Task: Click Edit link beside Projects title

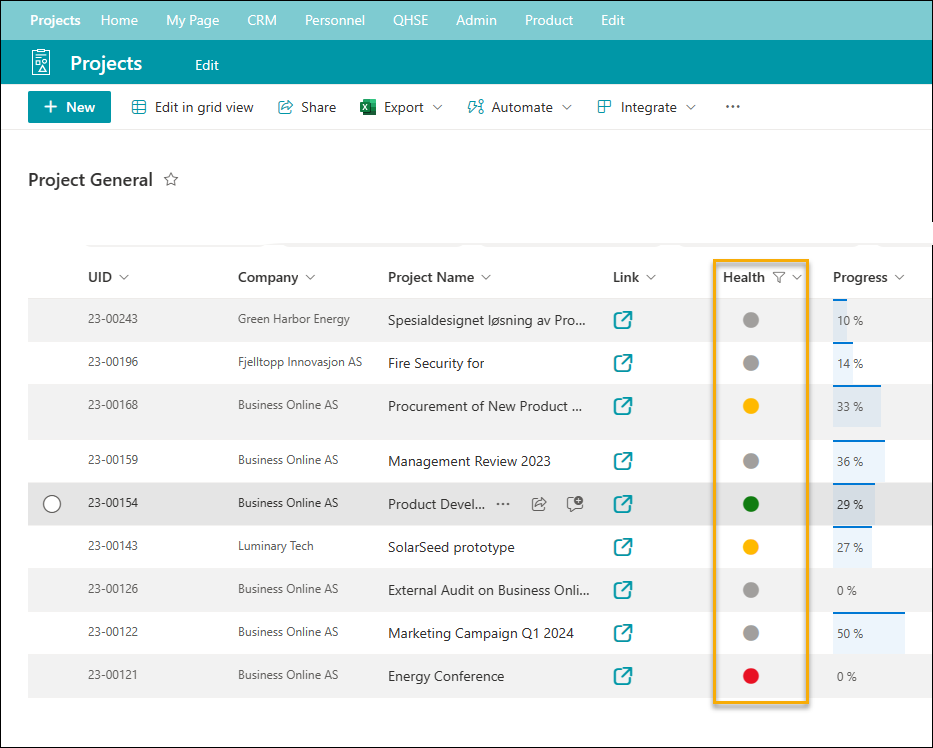Action: (x=206, y=65)
